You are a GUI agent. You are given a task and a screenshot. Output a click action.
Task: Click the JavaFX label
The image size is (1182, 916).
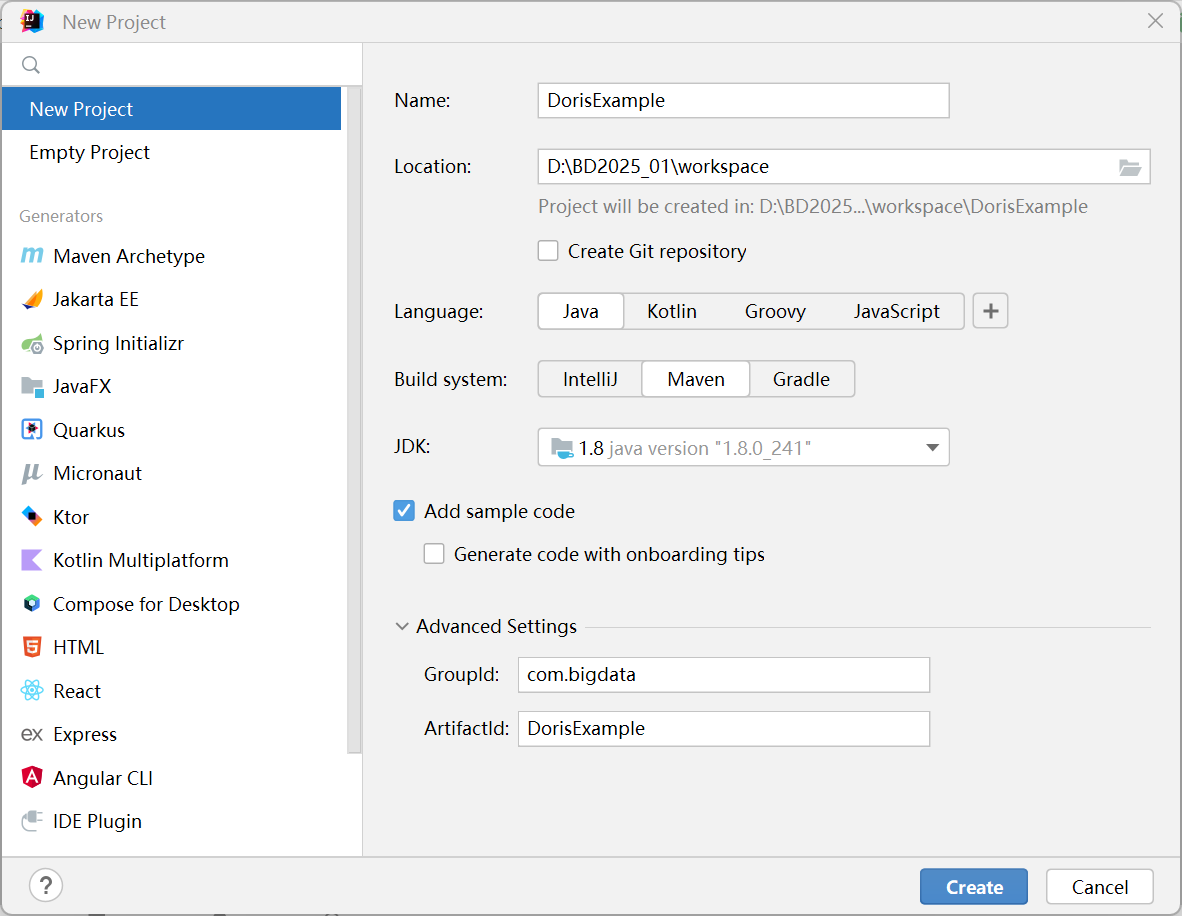coord(81,387)
